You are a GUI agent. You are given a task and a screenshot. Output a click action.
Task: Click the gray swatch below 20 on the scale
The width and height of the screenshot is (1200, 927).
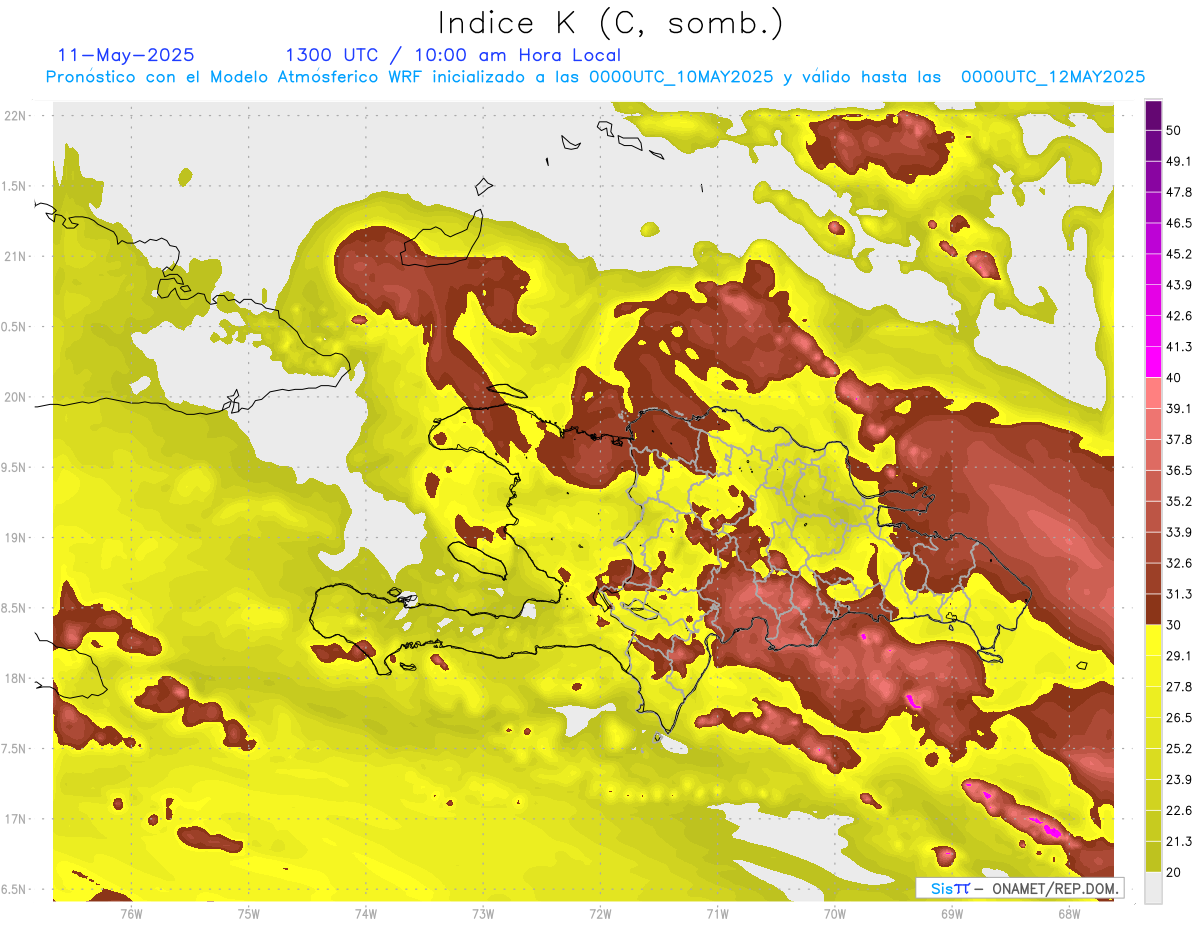click(1153, 887)
